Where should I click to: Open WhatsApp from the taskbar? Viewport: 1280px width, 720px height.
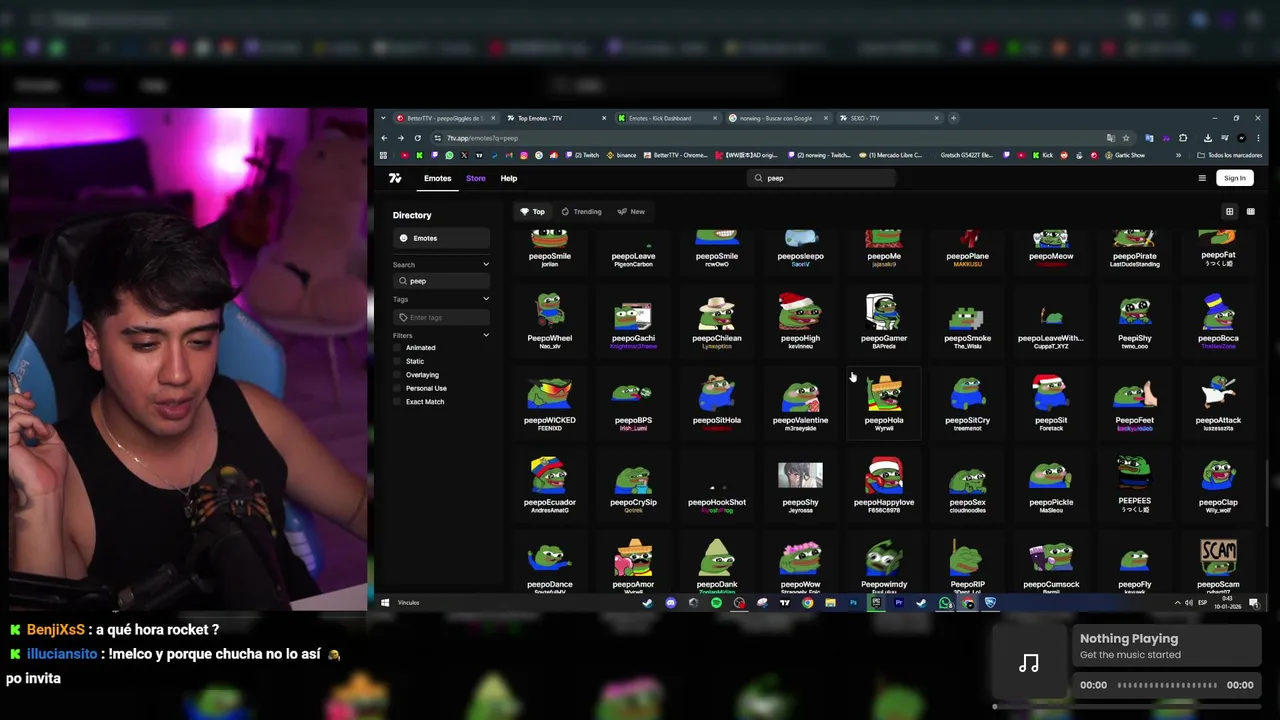coord(944,602)
